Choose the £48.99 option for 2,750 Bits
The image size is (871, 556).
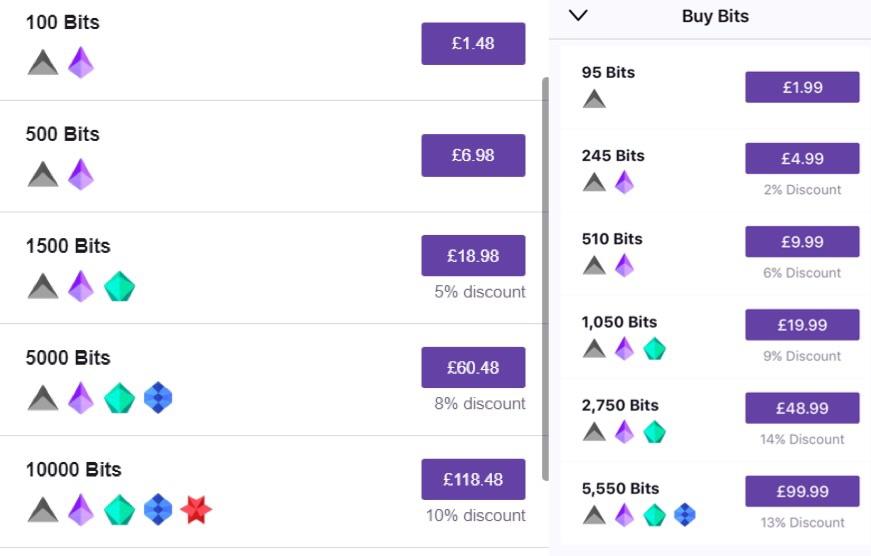[802, 408]
